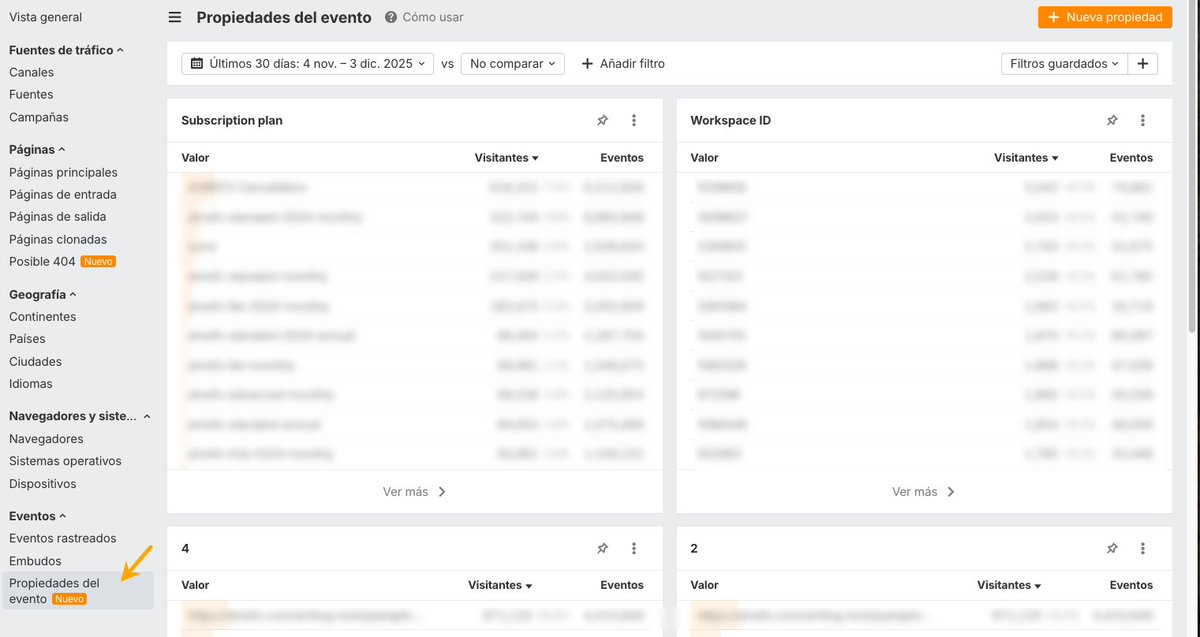Open Continentes in sidebar
The height and width of the screenshot is (637, 1200).
tap(43, 317)
